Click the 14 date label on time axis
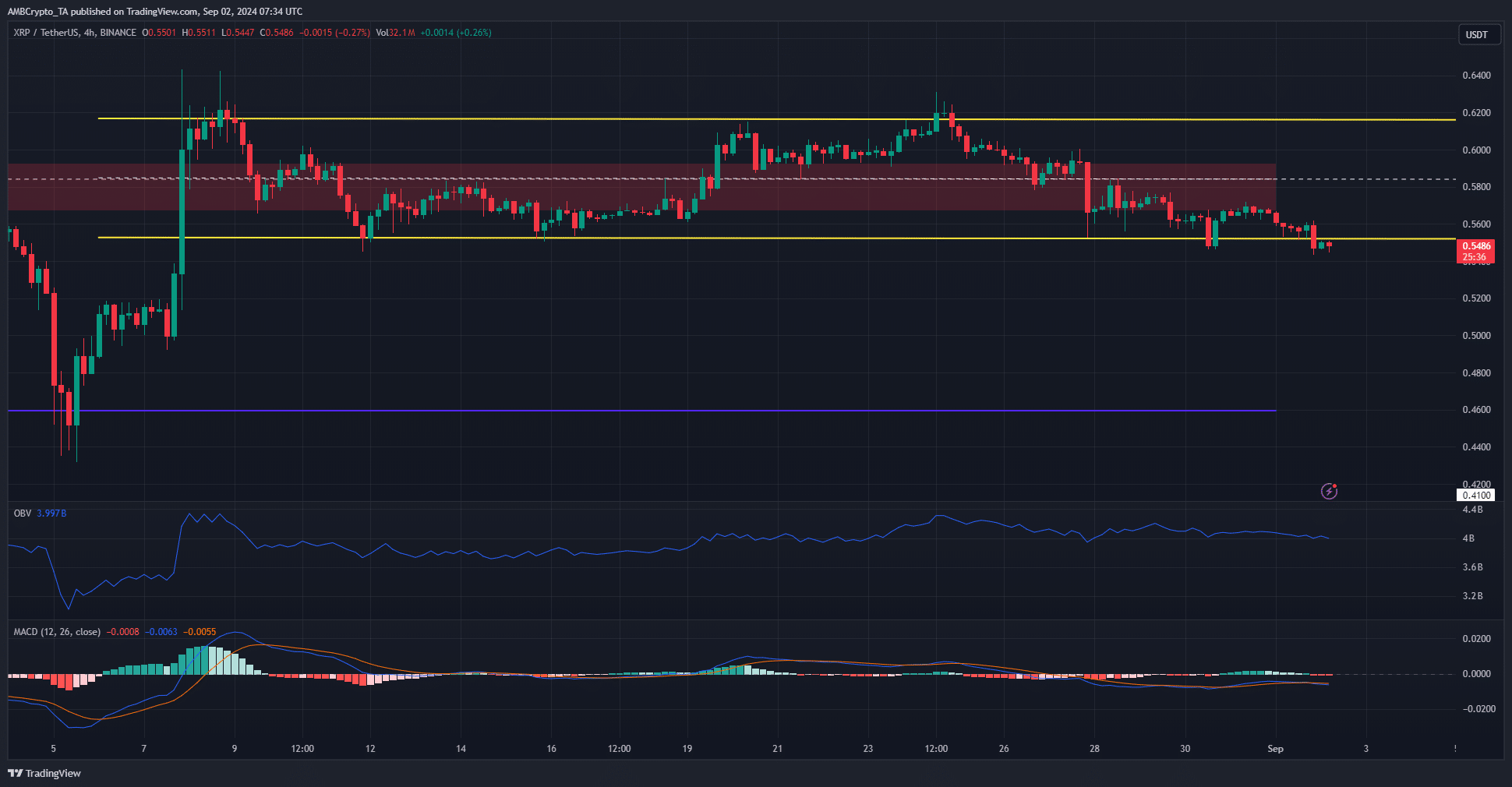Screen dimensions: 1512x787 [x=461, y=749]
